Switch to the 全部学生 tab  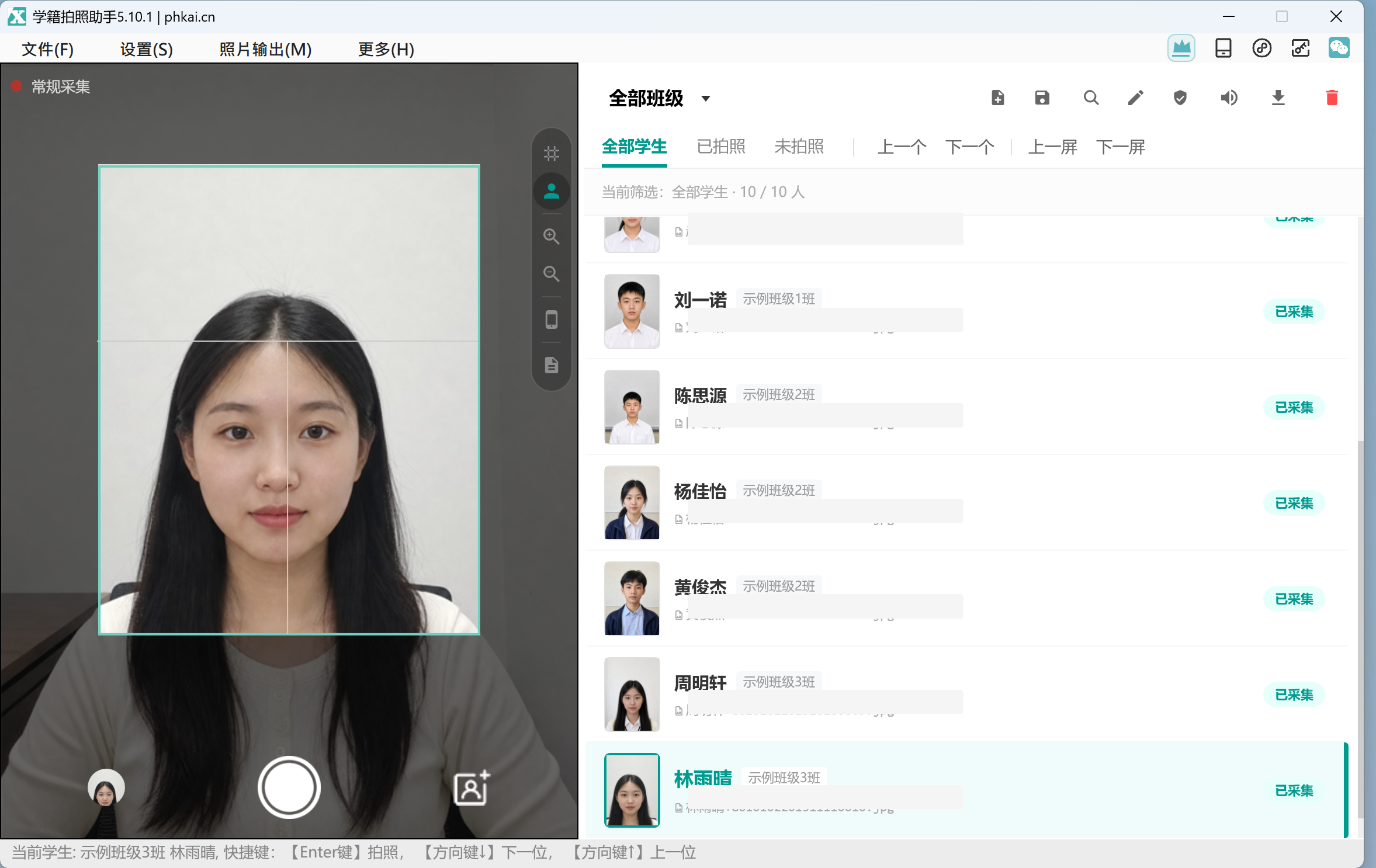click(x=634, y=147)
